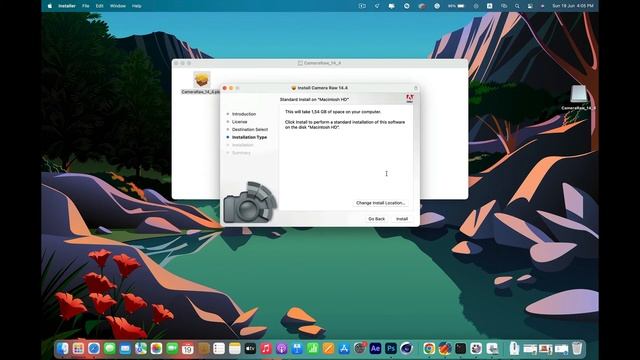640x360 pixels.
Task: Open App Store in the Dock
Action: click(x=344, y=348)
